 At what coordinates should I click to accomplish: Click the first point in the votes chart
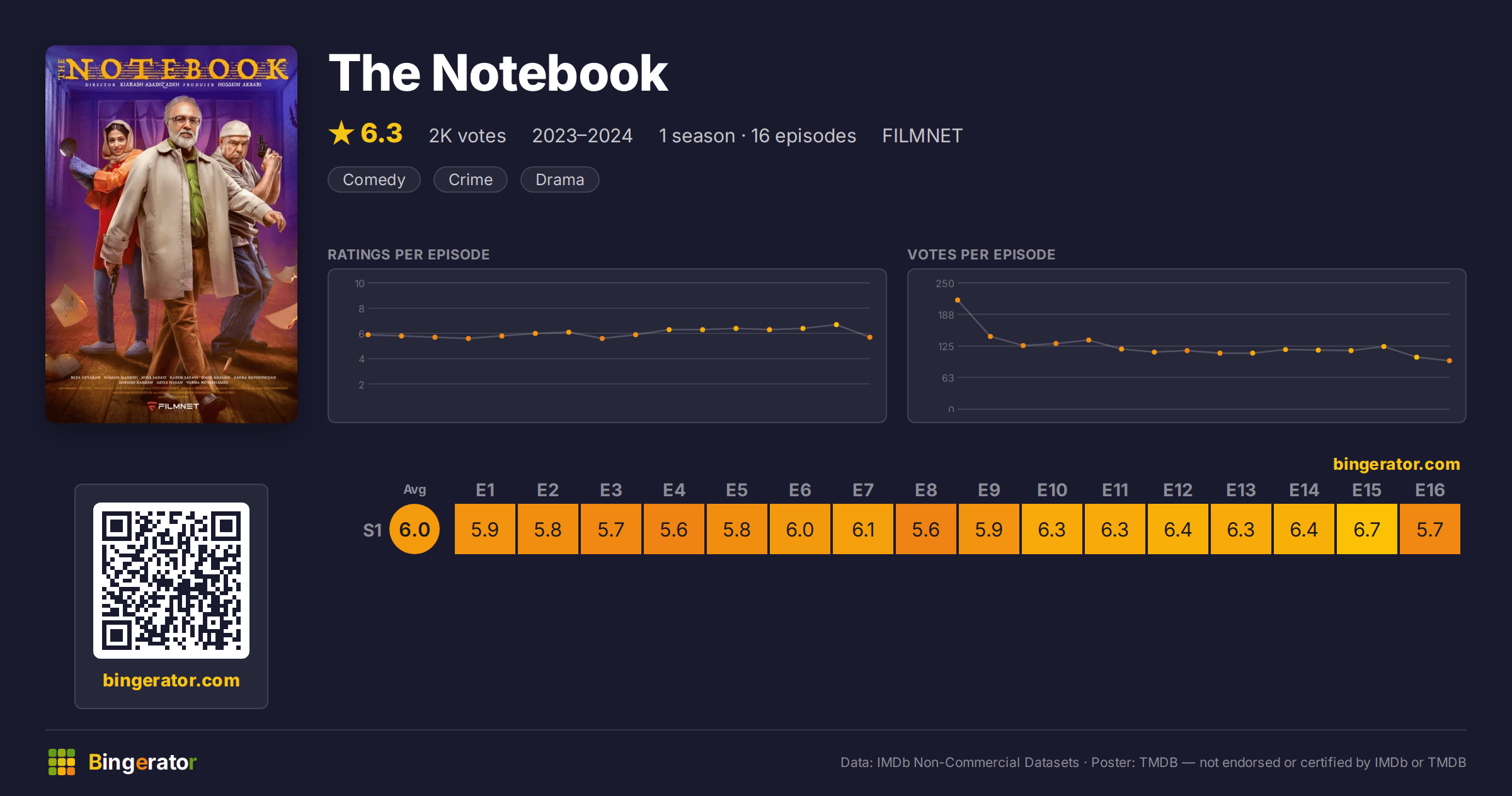[x=958, y=300]
